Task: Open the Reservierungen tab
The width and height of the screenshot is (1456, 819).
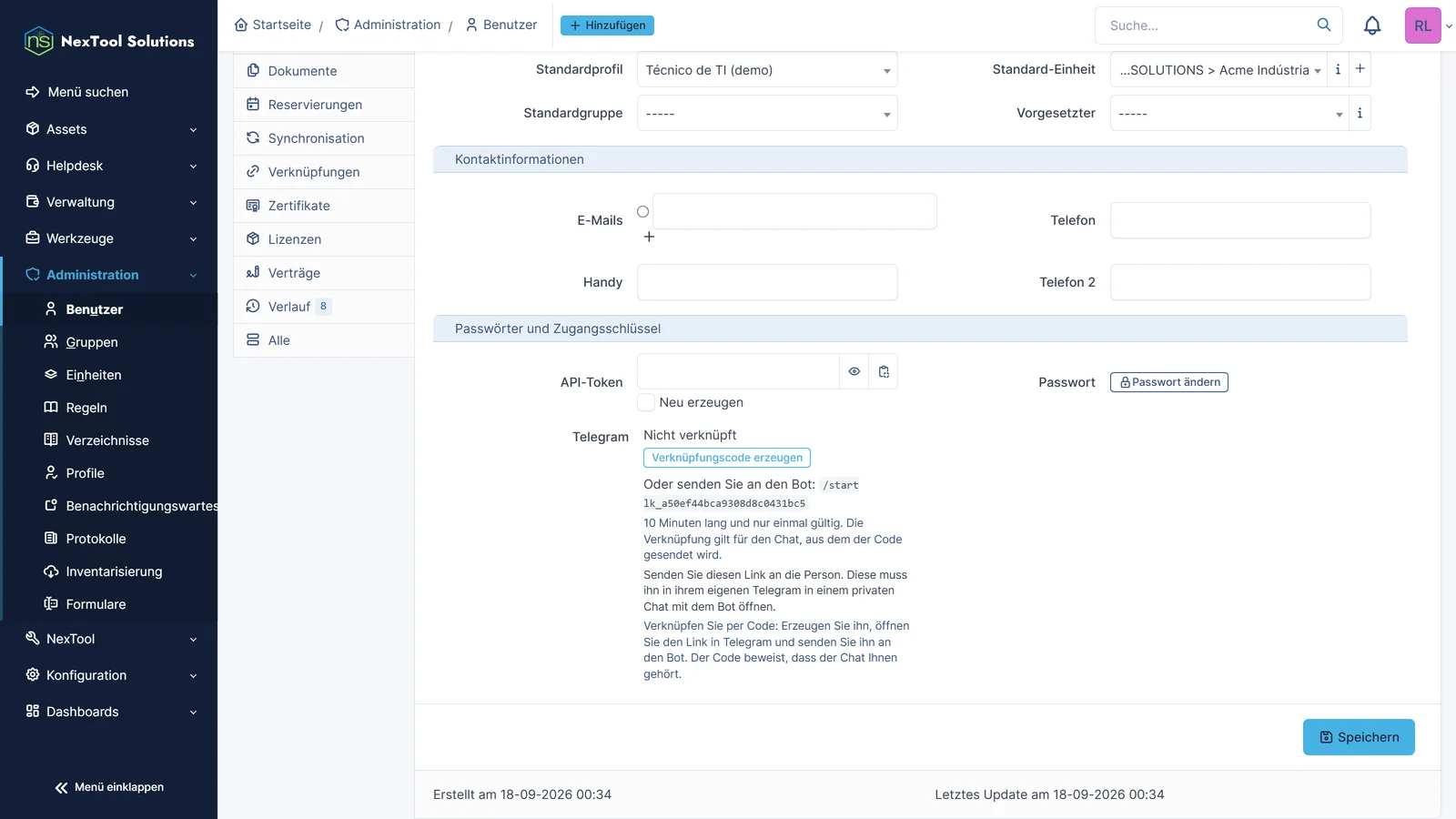Action: click(324, 105)
